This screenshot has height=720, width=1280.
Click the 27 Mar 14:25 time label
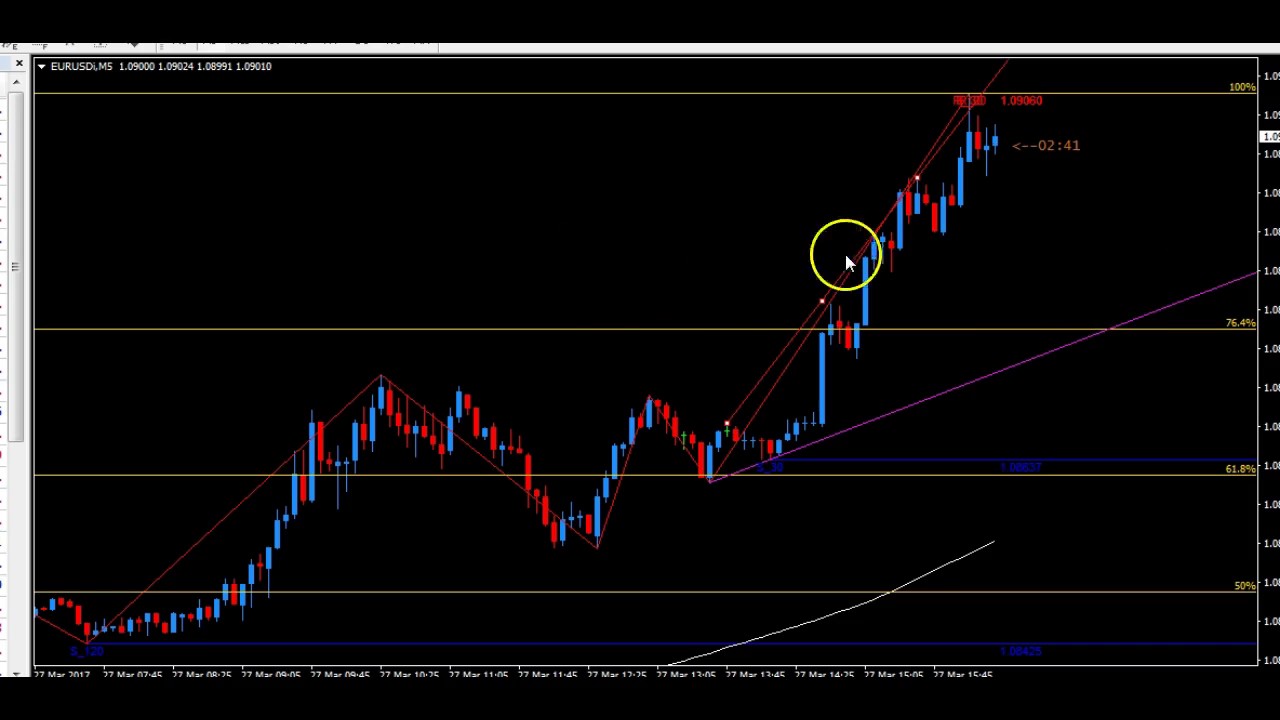[x=824, y=675]
